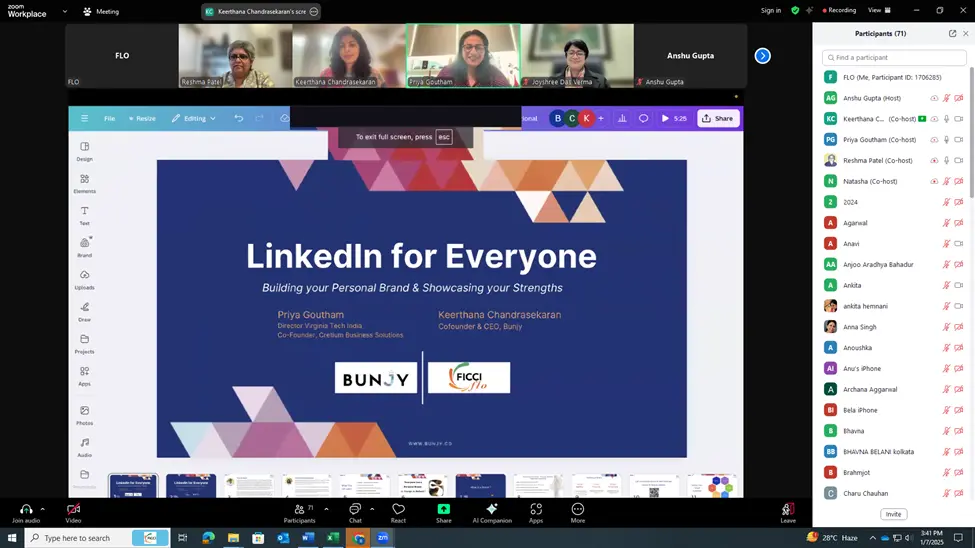Viewport: 975px width, 548px height.
Task: Open the Zoom React menu
Action: (x=399, y=513)
